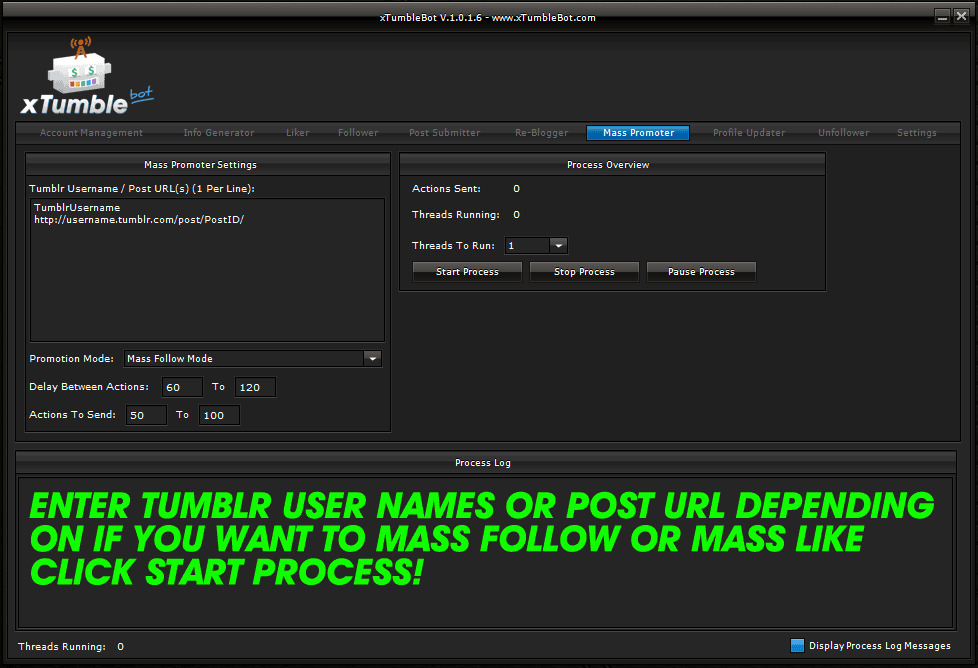
Task: Click the green instruction text in Process Log
Action: [482, 539]
